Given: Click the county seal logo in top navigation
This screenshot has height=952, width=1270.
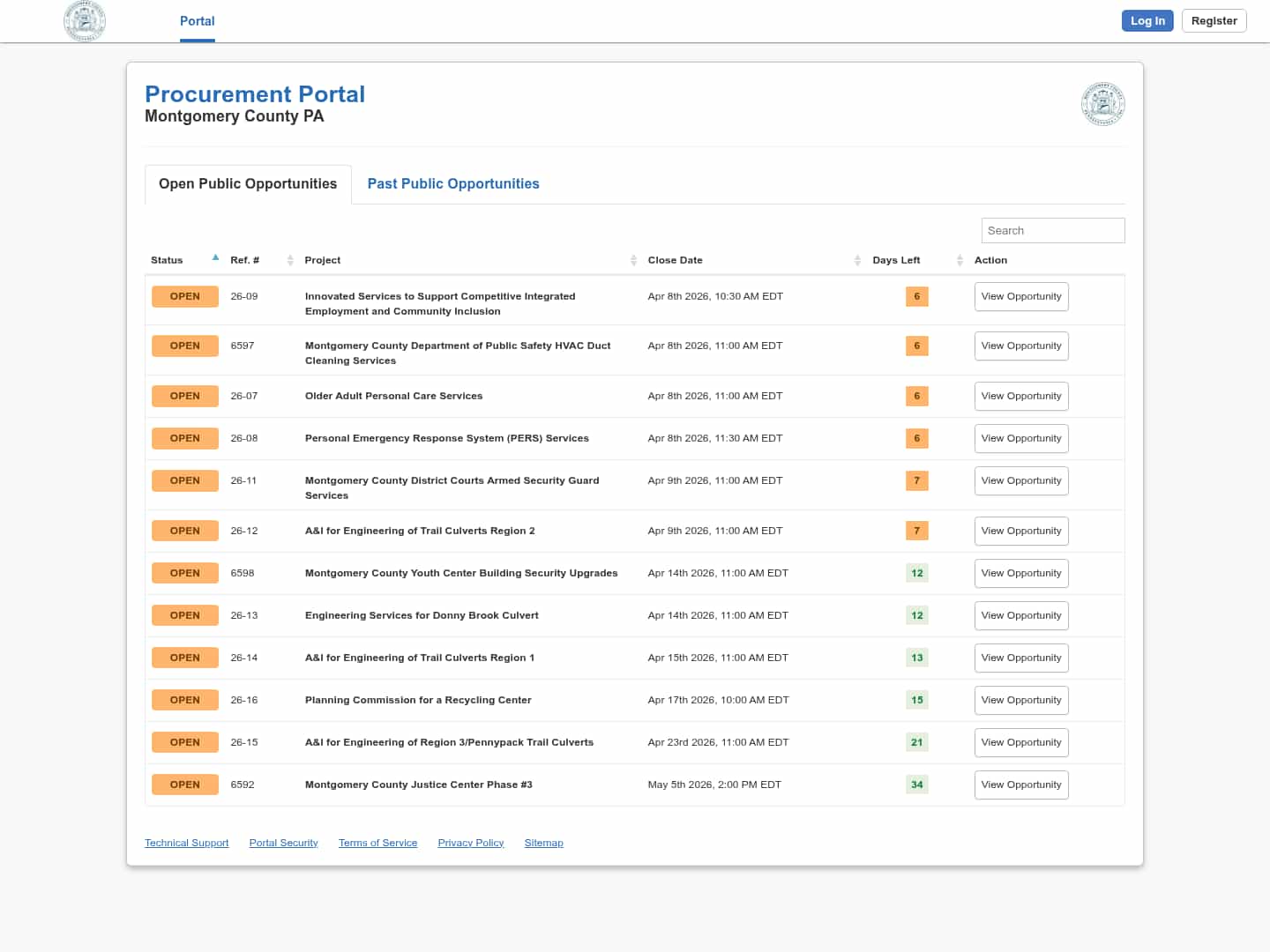Looking at the screenshot, I should (85, 21).
